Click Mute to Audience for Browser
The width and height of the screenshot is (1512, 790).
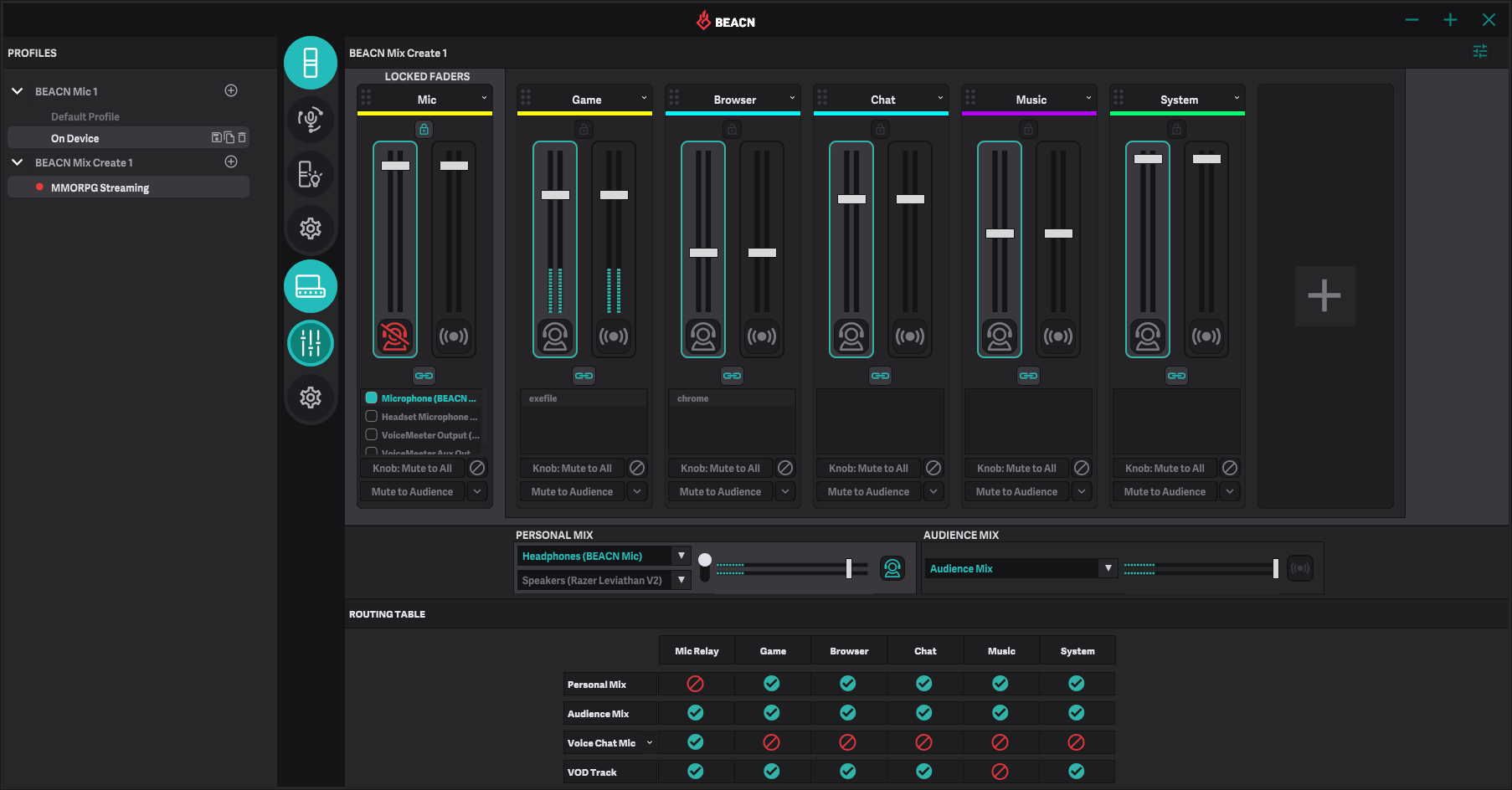coord(720,491)
